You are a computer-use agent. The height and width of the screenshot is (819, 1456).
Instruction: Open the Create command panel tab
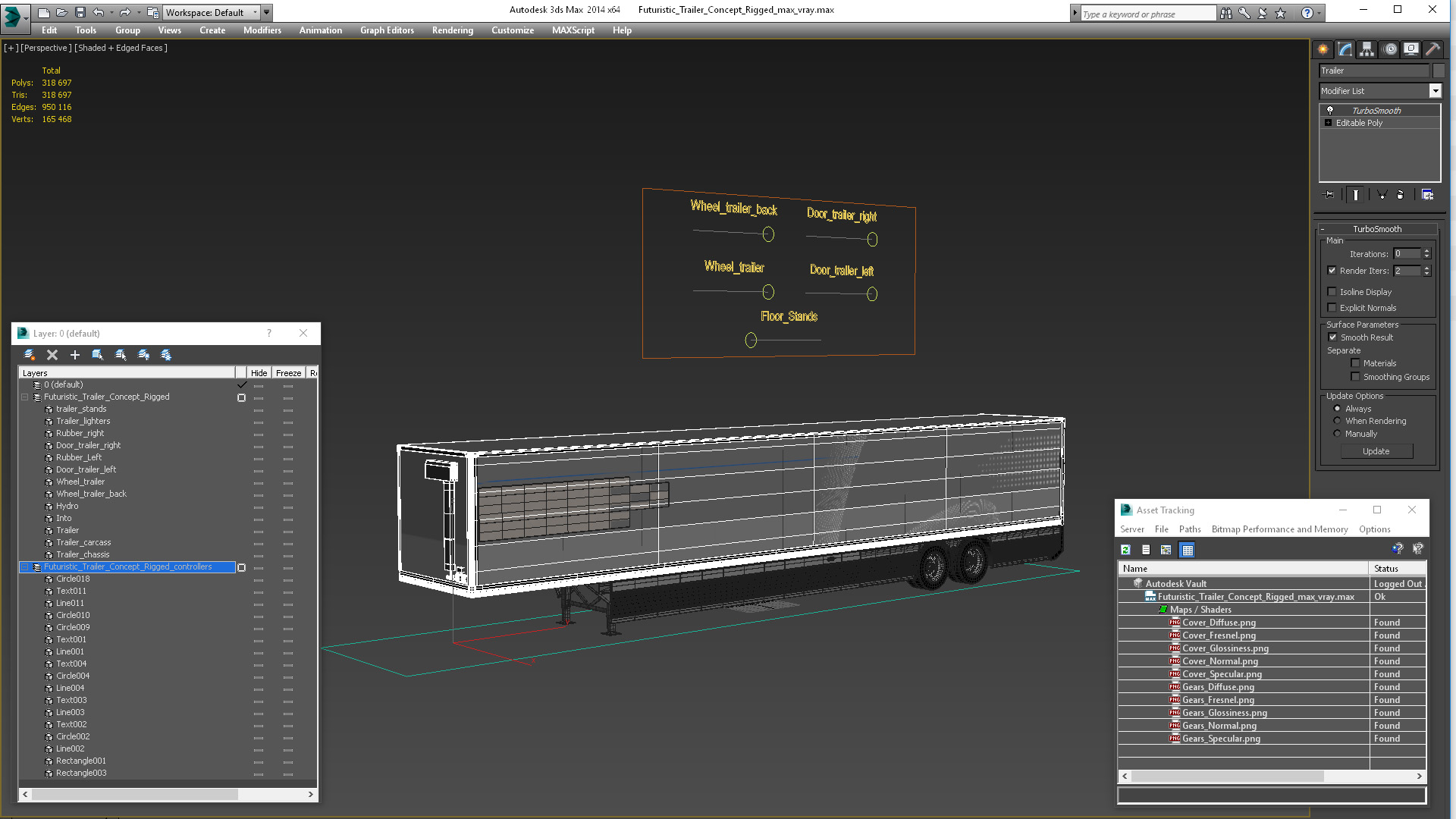(1323, 49)
